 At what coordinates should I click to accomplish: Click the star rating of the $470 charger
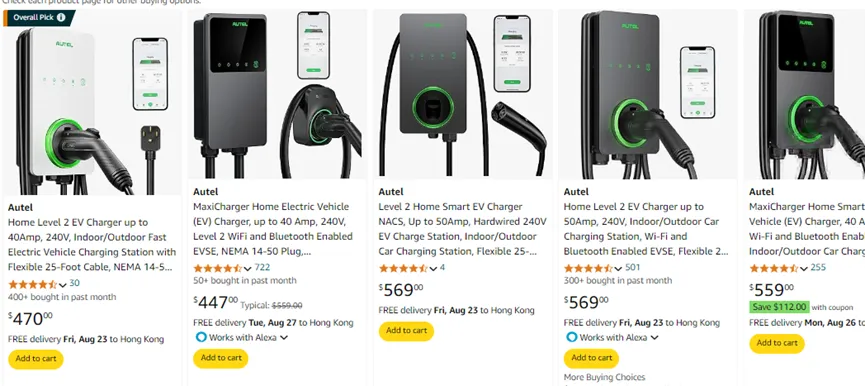click(33, 285)
